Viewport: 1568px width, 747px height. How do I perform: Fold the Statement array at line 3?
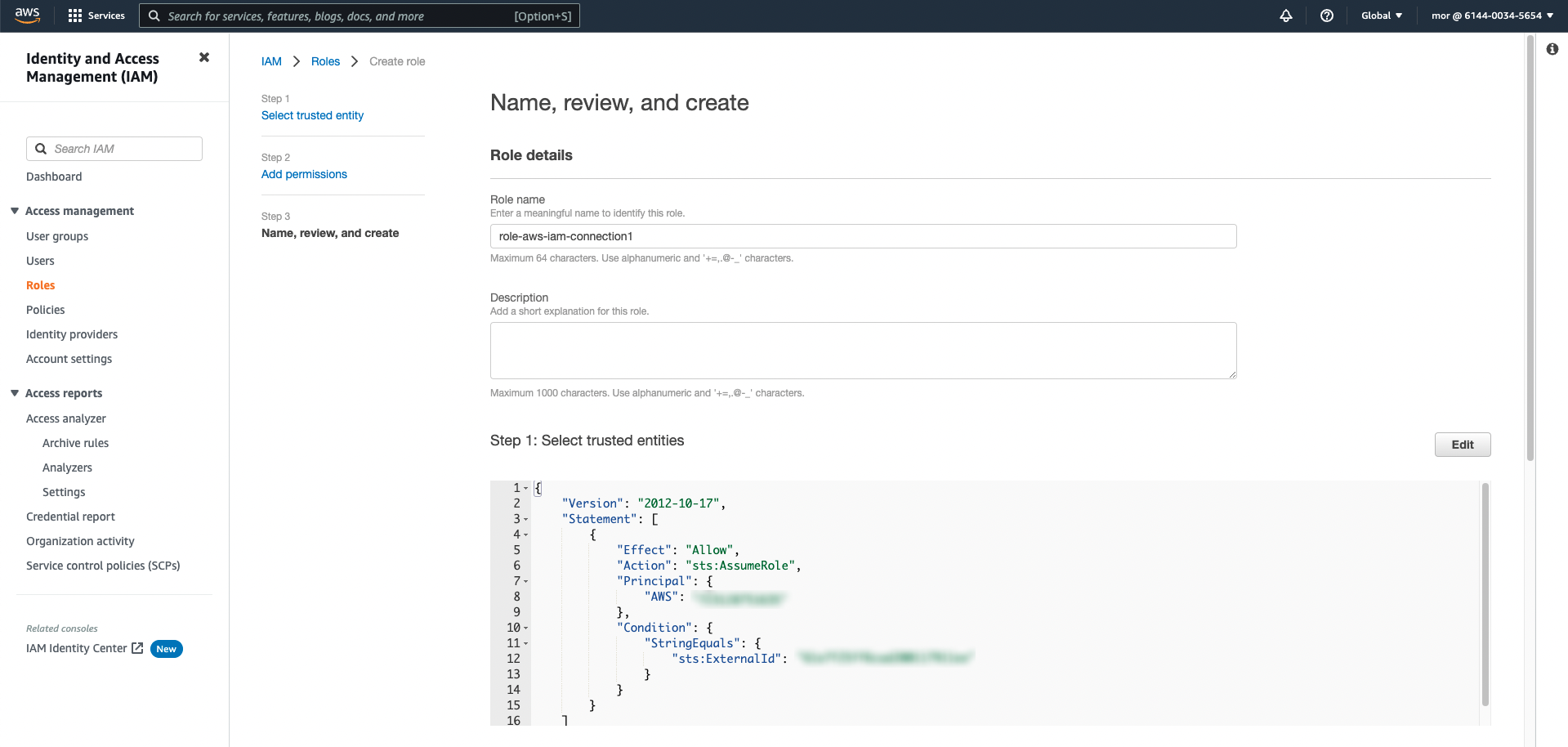pyautogui.click(x=525, y=520)
